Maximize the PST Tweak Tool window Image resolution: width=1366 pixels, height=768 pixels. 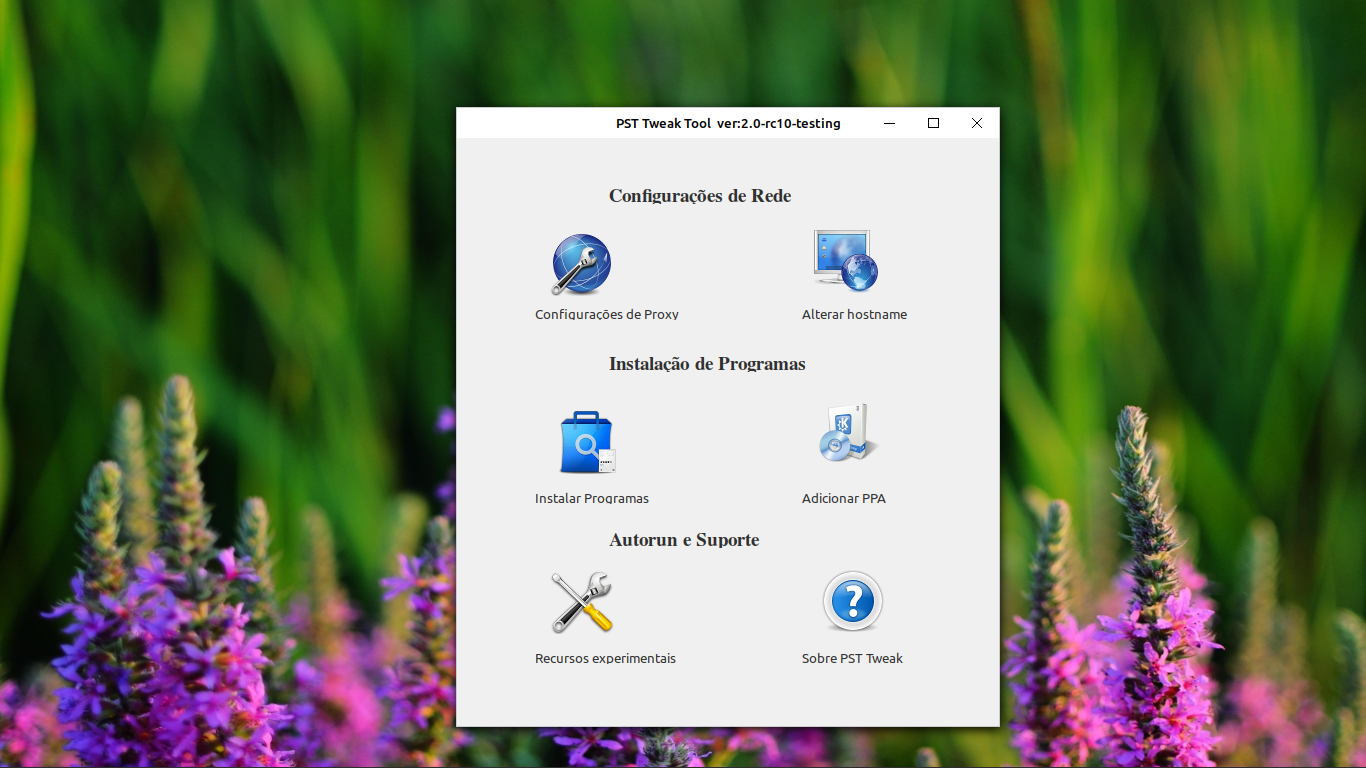tap(934, 123)
